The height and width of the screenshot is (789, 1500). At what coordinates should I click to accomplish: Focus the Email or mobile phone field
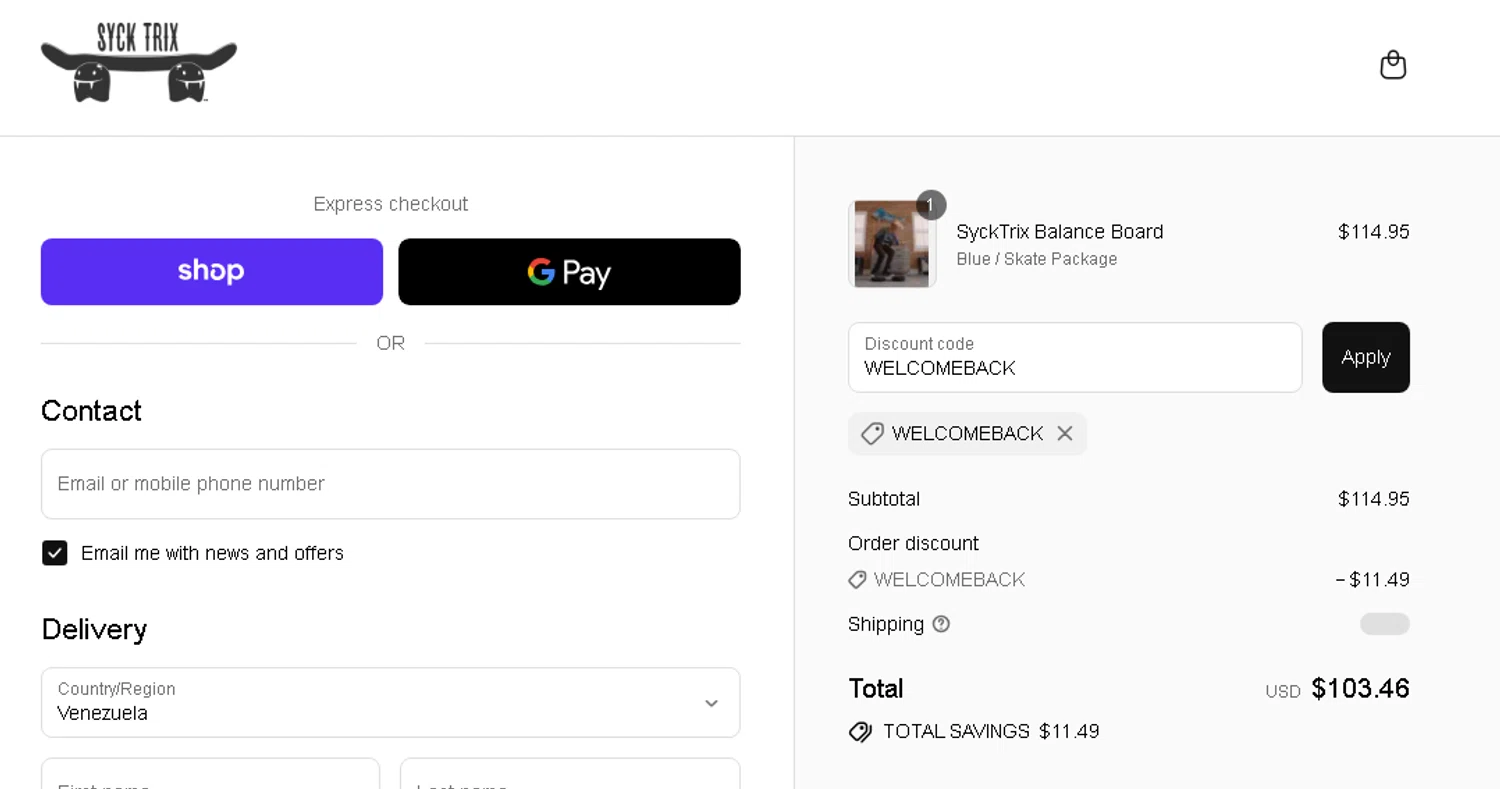click(391, 484)
